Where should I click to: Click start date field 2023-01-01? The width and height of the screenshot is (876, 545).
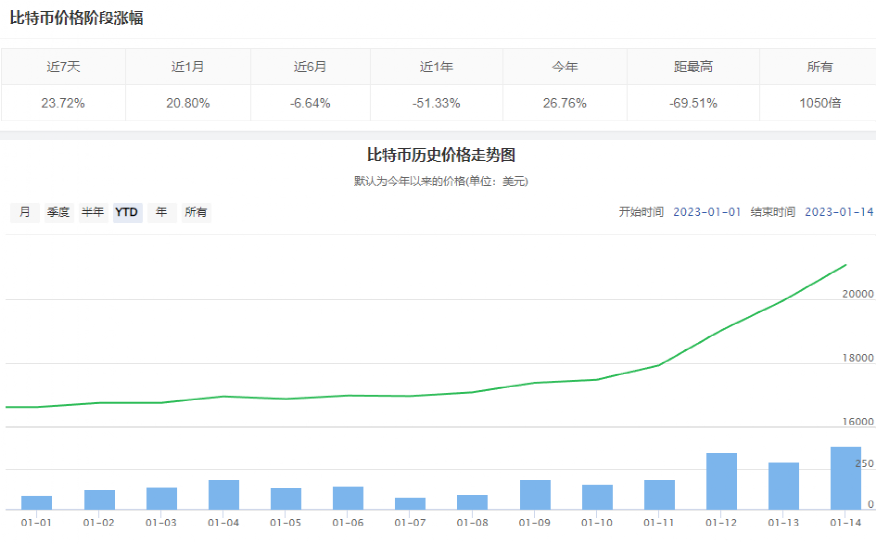707,212
